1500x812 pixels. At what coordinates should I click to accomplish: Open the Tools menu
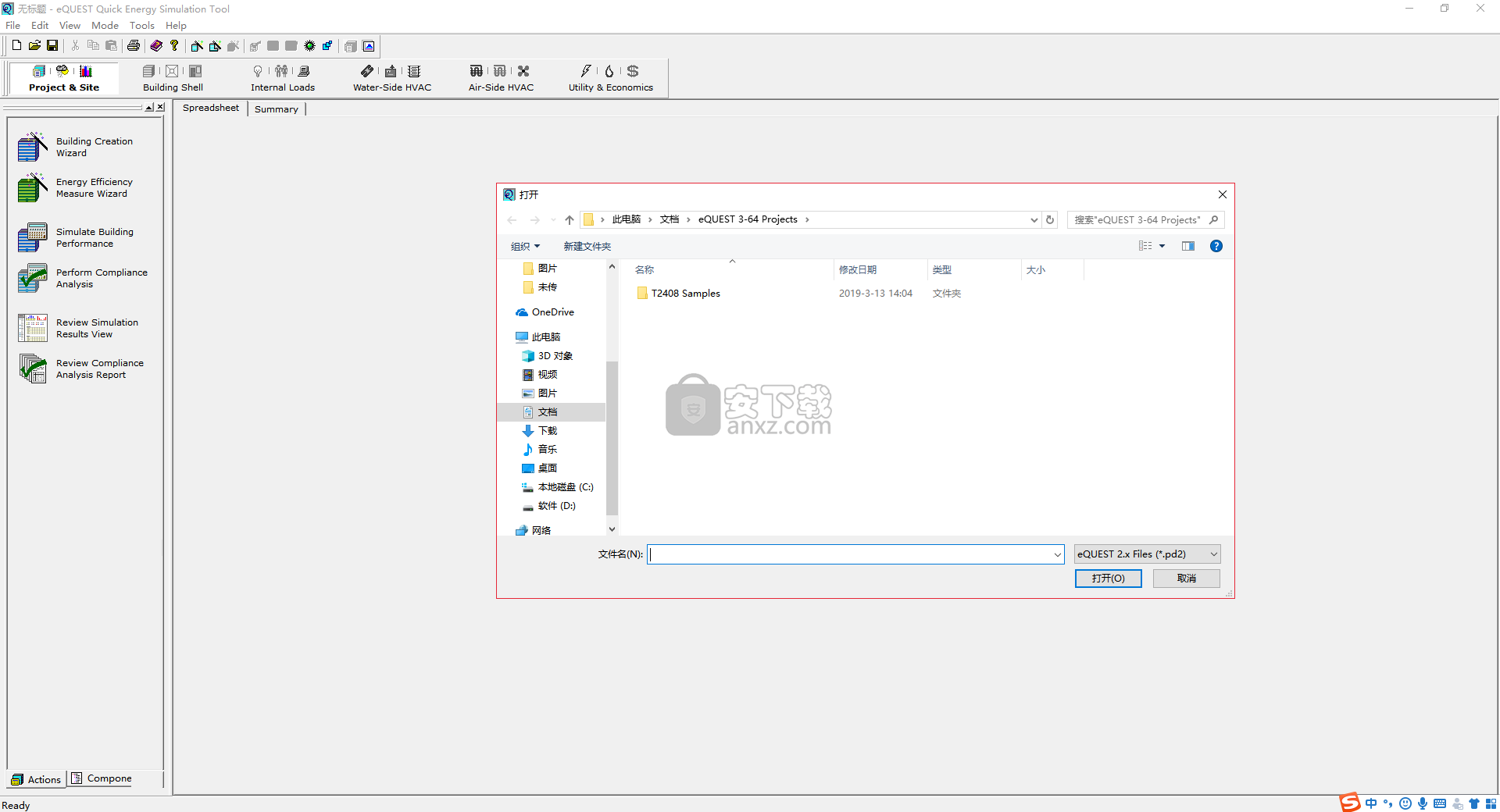141,26
